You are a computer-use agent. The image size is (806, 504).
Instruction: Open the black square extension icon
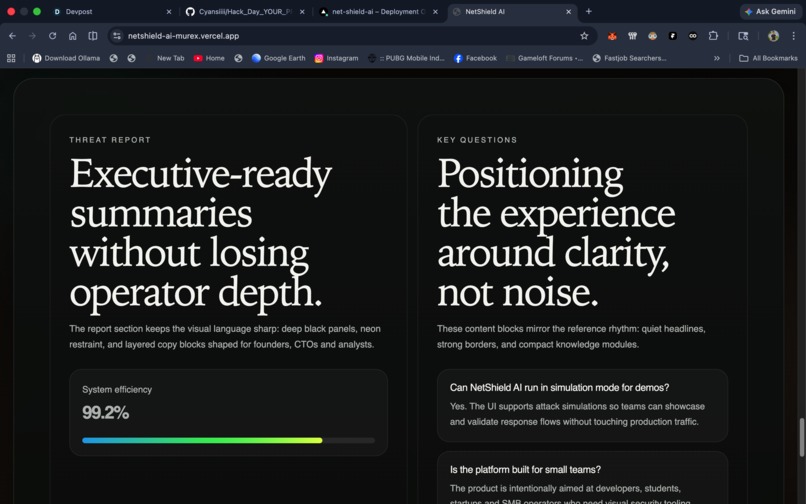click(672, 36)
